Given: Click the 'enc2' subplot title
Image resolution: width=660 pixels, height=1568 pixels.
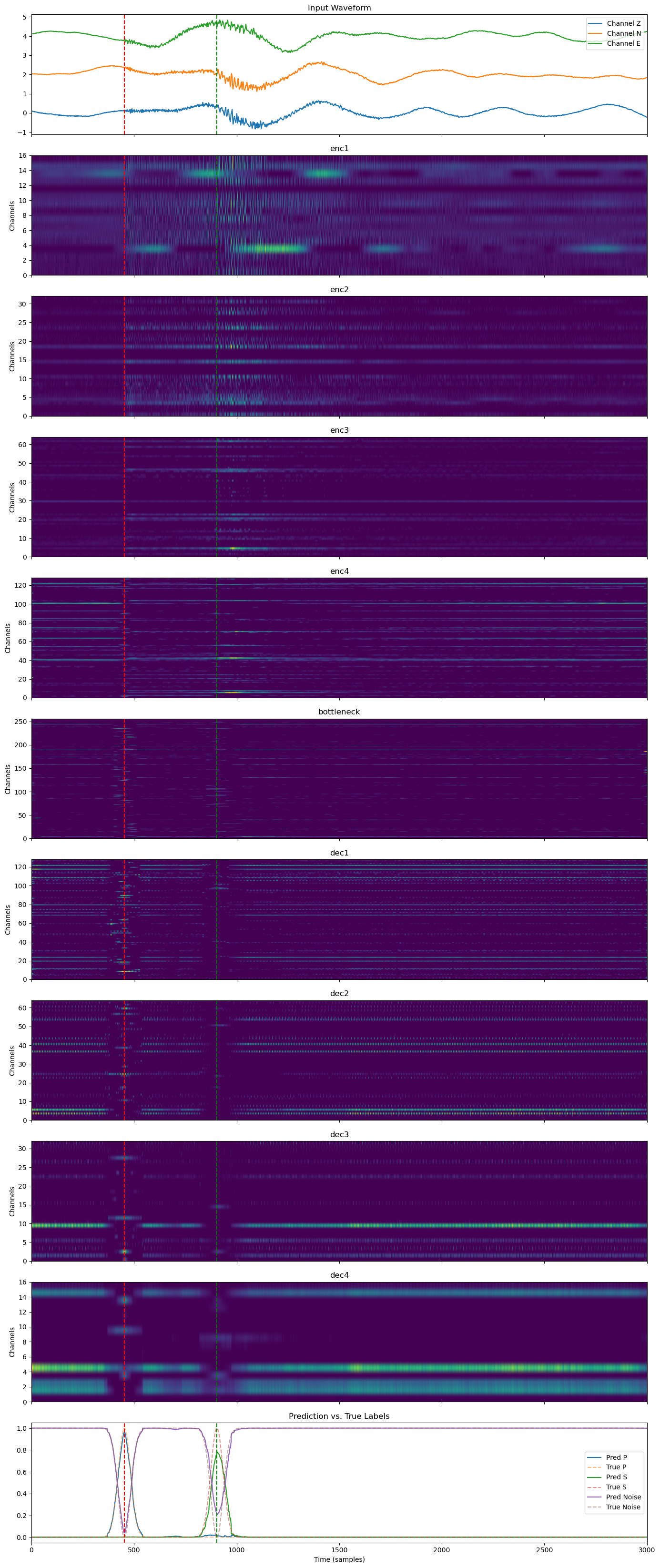Looking at the screenshot, I should coord(339,290).
